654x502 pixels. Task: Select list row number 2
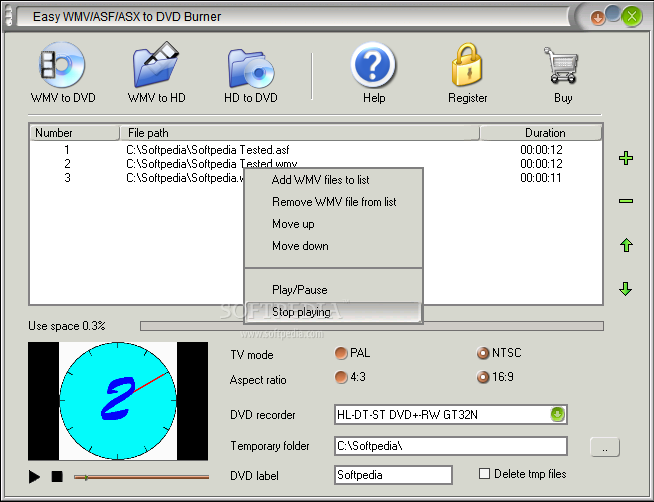tap(316, 164)
